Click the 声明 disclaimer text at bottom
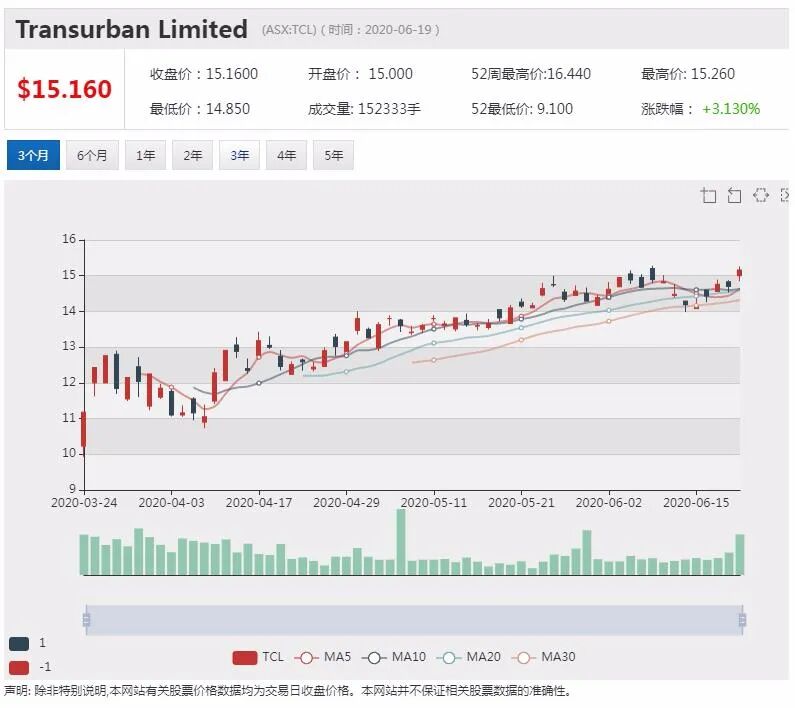This screenshot has width=795, height=708. [288, 691]
